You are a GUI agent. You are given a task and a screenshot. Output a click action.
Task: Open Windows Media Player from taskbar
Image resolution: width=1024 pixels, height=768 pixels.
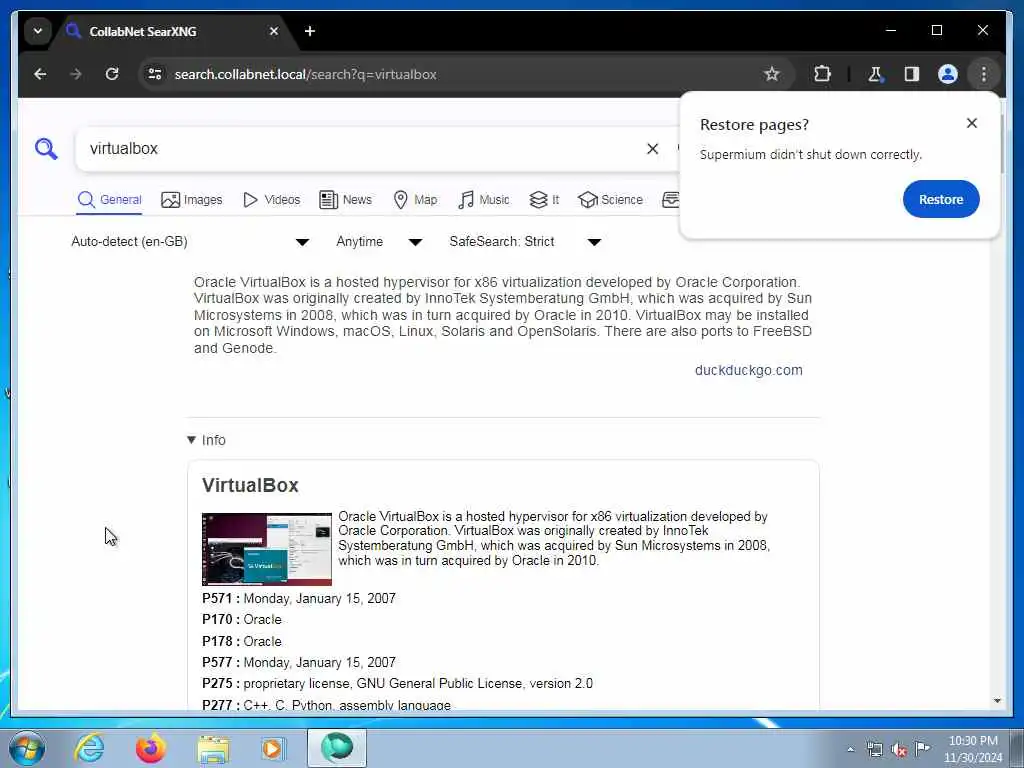274,748
